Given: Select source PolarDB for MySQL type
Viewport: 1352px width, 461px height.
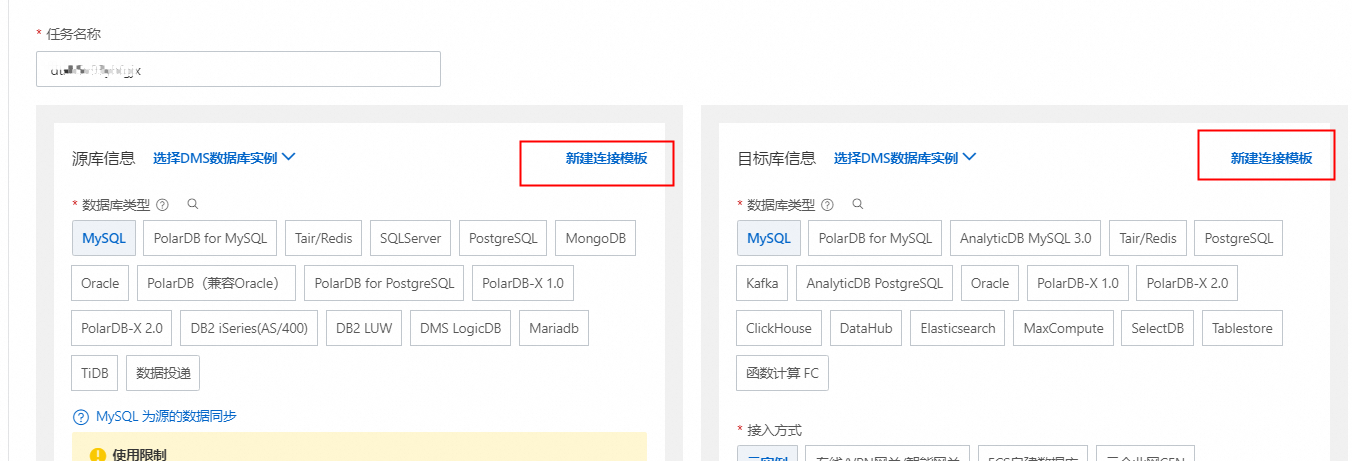Looking at the screenshot, I should tap(210, 238).
